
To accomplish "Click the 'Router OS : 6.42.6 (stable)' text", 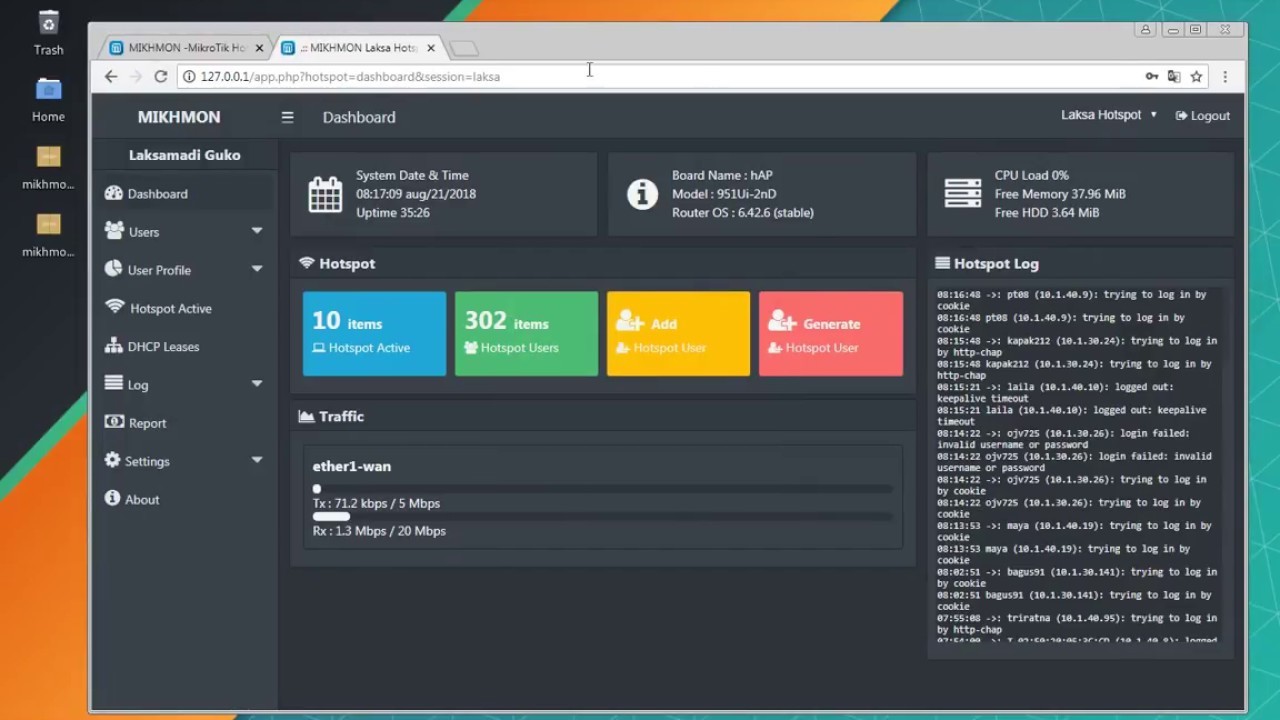I will [743, 213].
